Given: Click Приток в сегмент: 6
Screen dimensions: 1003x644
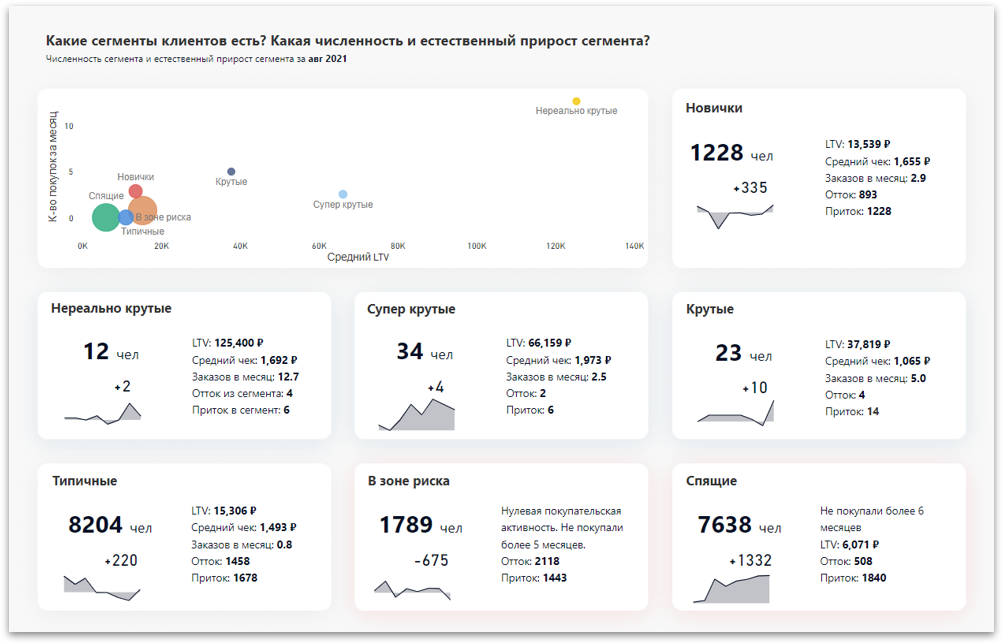Looking at the screenshot, I should pyautogui.click(x=241, y=410).
